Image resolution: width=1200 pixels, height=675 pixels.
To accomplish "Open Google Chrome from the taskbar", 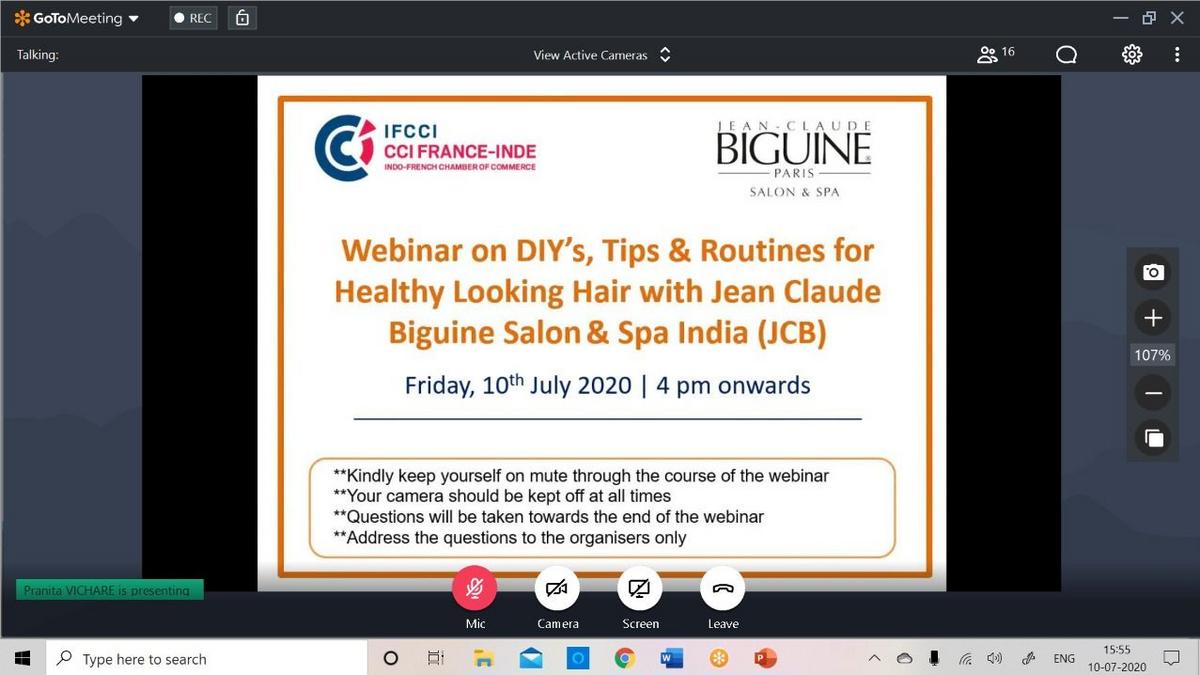I will click(625, 659).
